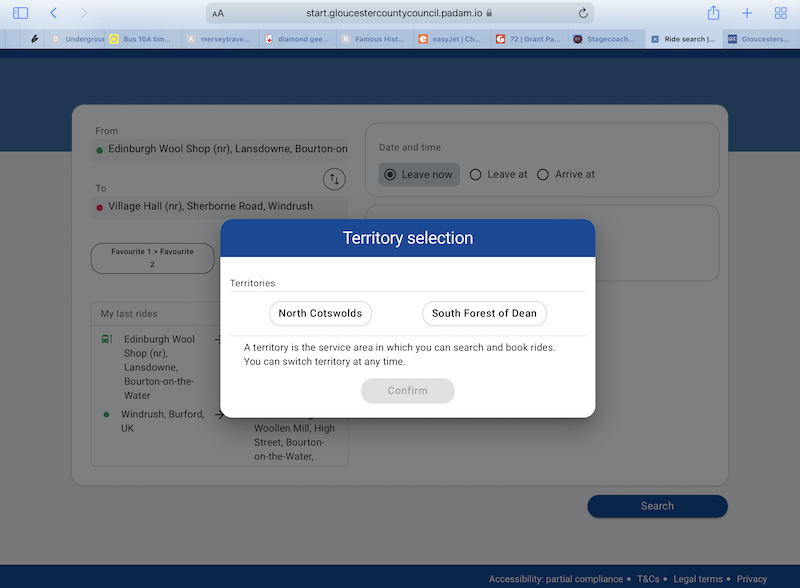Open the Safari share sheet

tap(713, 13)
